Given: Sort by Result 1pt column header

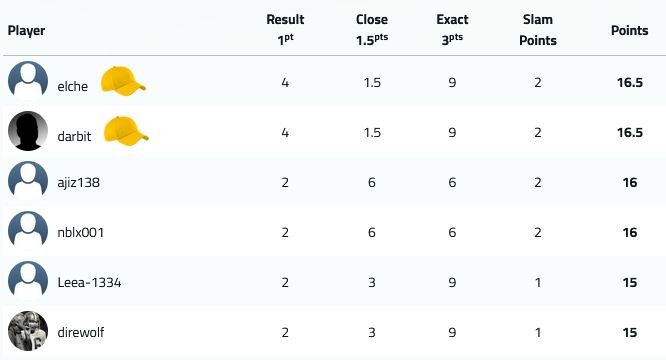Looking at the screenshot, I should tap(285, 30).
